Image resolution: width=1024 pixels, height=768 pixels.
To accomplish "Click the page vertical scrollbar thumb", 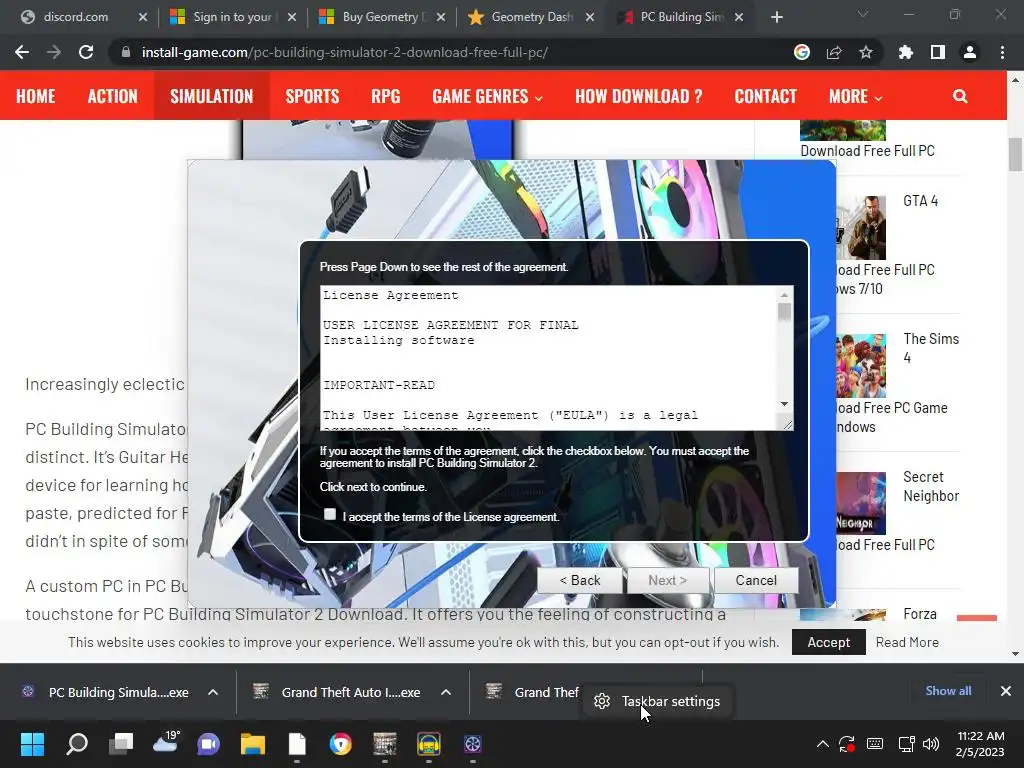I will (1015, 155).
